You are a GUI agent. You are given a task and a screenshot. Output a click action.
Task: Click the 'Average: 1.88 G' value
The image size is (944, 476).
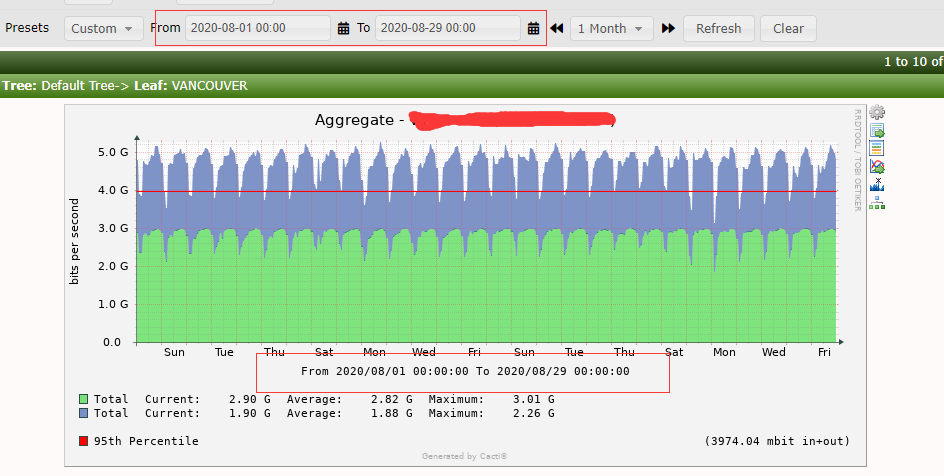click(349, 413)
